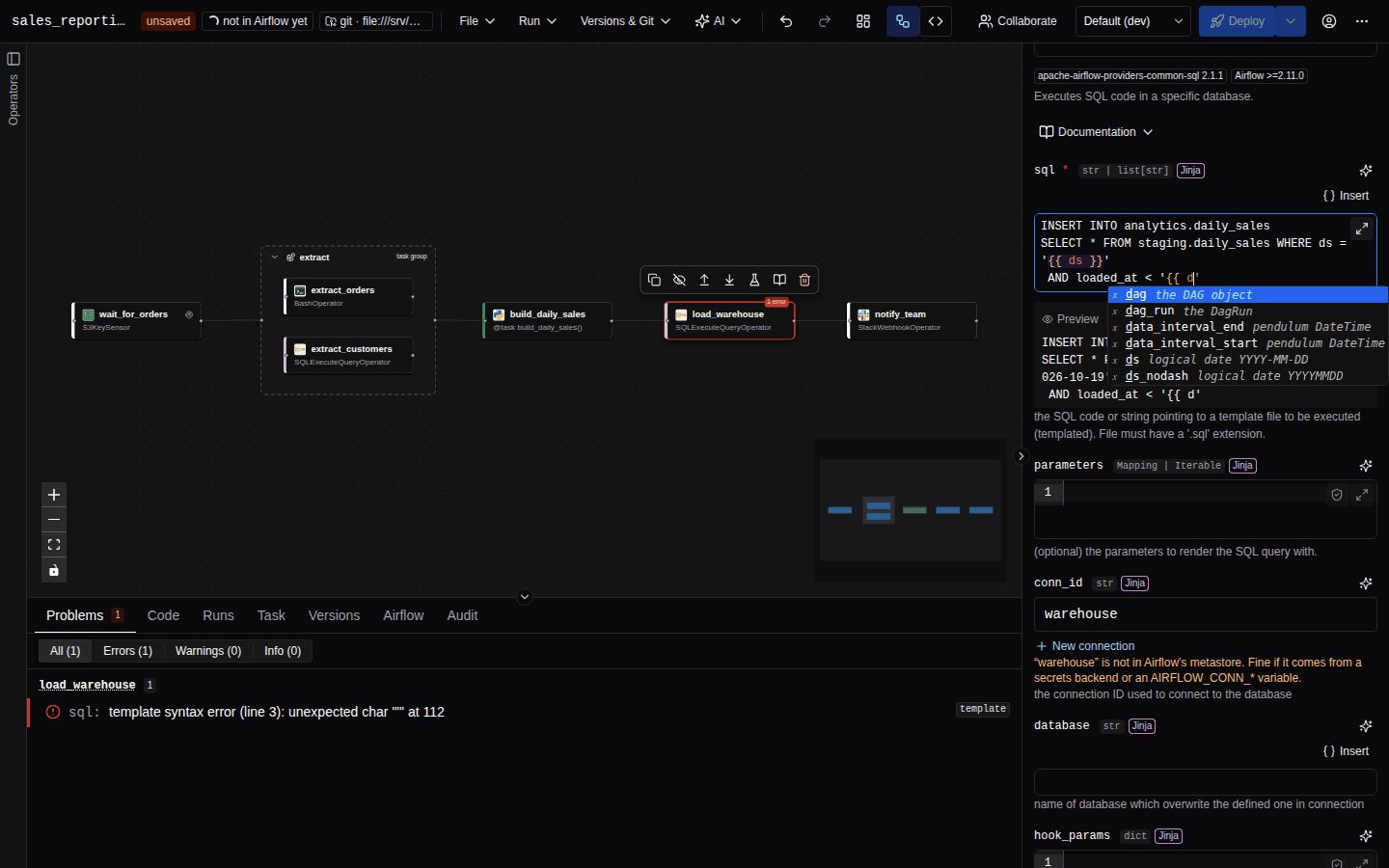
Task: Fit the graph view to screen
Action: (x=54, y=545)
